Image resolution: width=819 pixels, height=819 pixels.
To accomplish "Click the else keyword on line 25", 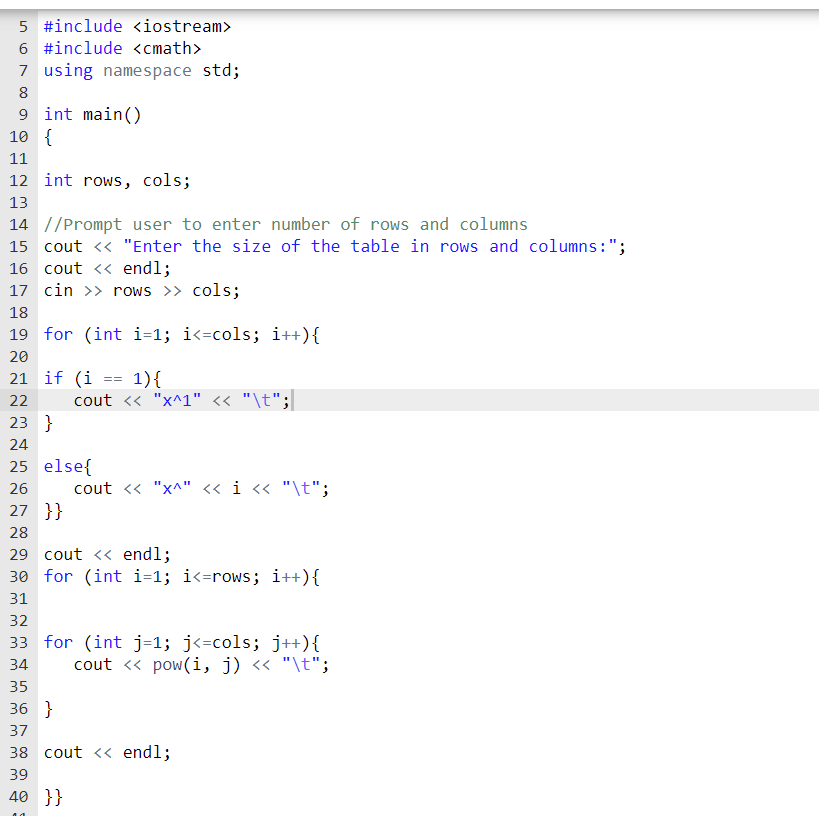I will tap(60, 466).
